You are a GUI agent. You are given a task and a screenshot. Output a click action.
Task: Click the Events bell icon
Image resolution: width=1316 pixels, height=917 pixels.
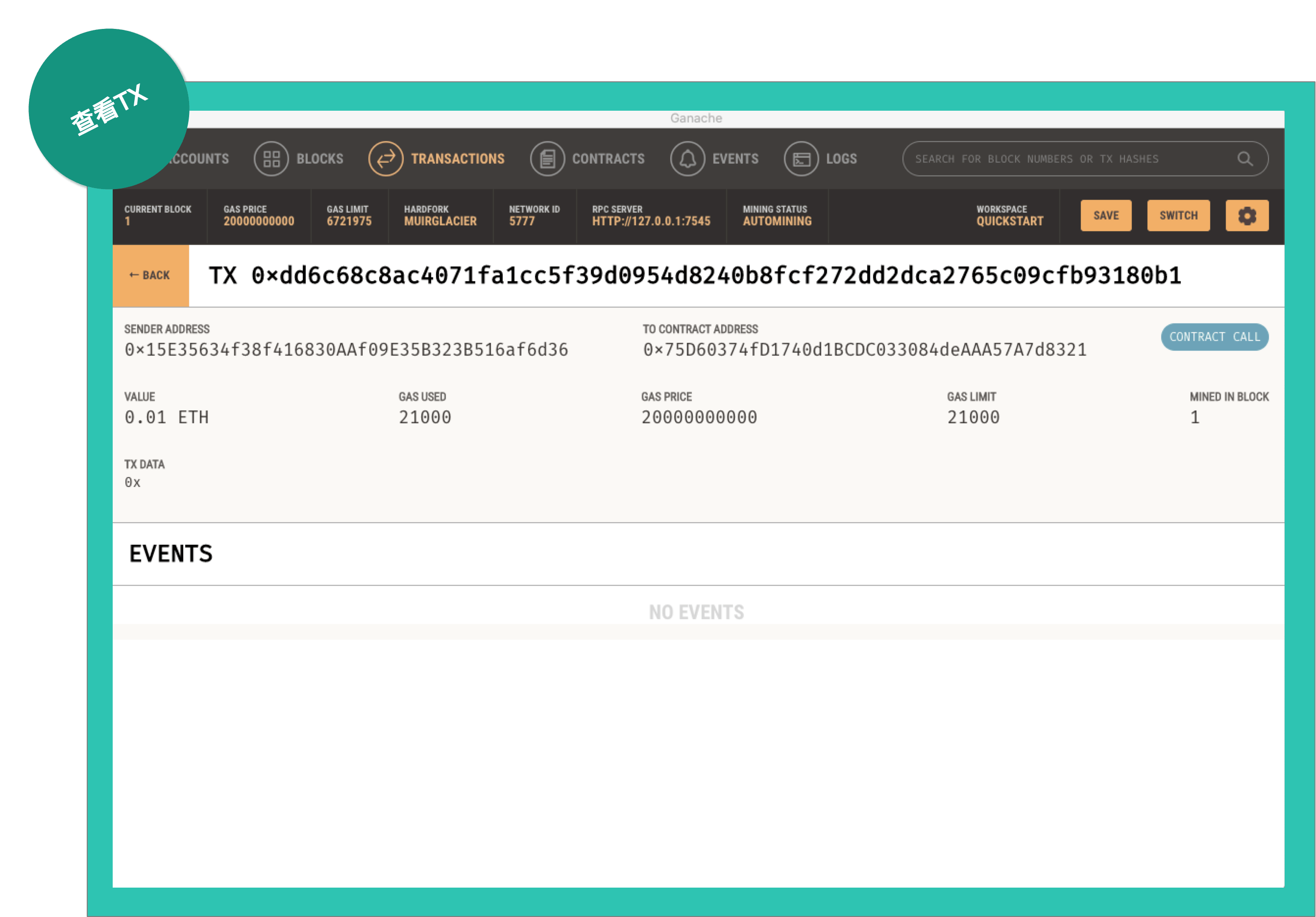click(x=687, y=159)
